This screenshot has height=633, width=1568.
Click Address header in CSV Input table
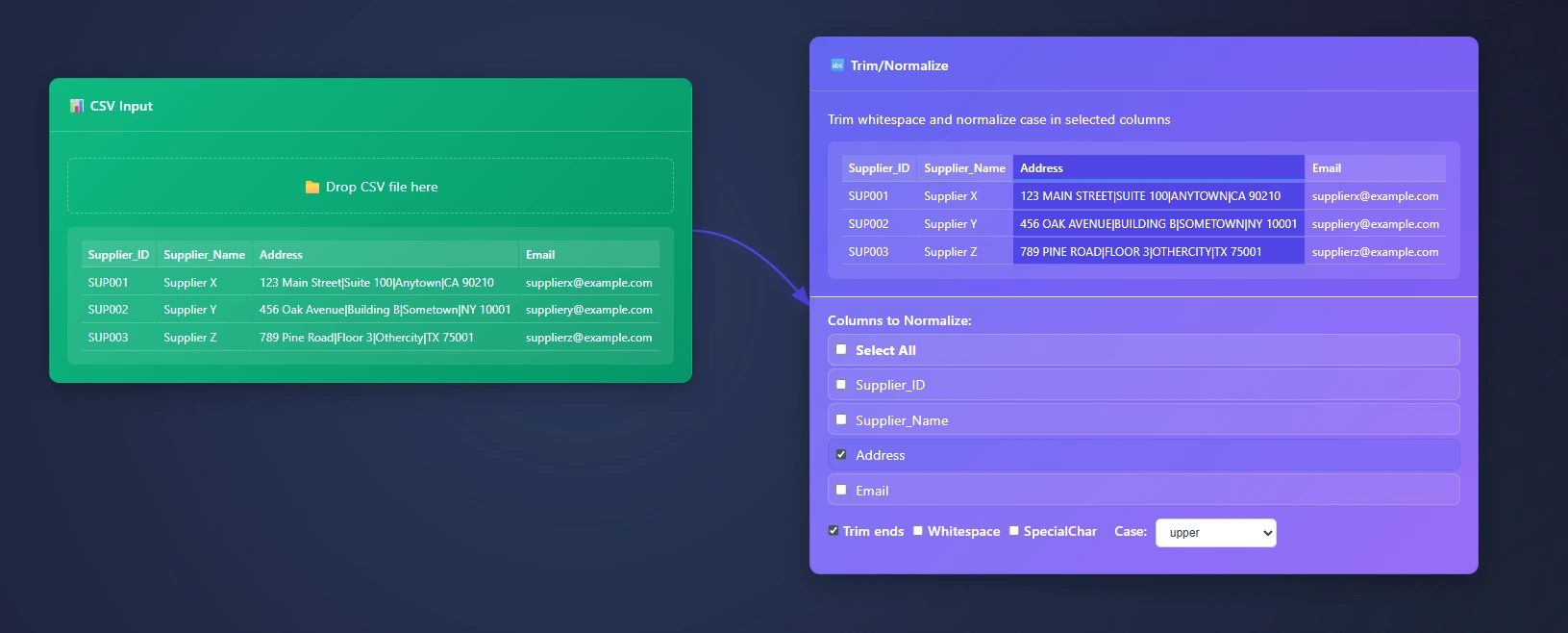(385, 255)
